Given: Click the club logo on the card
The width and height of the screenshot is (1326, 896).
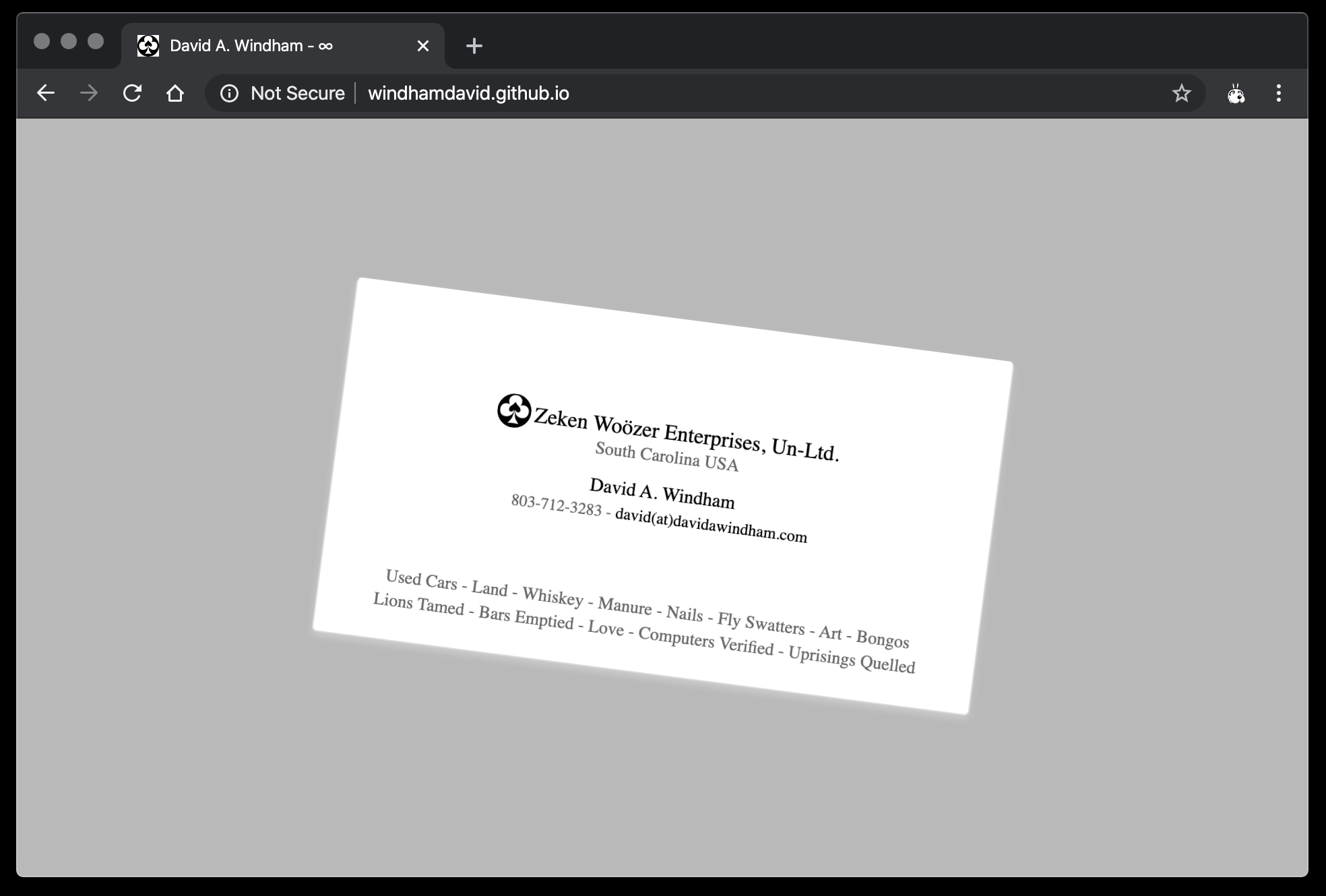Looking at the screenshot, I should (514, 410).
